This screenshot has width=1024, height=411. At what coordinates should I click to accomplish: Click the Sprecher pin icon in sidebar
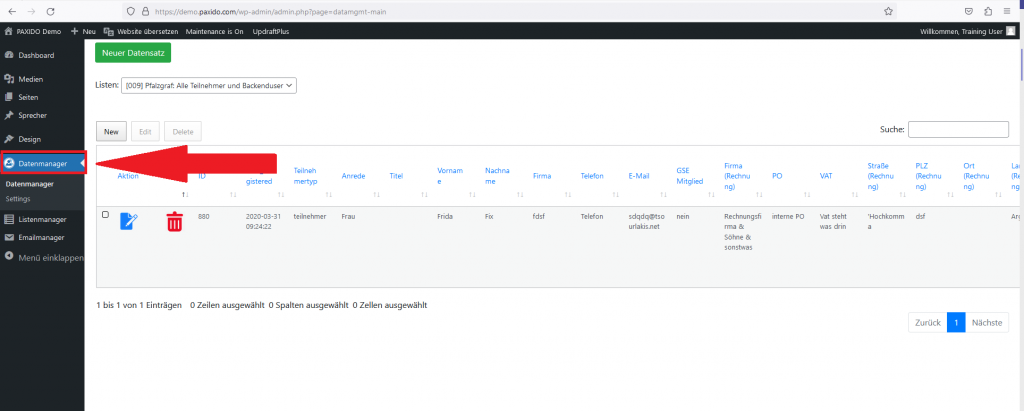[x=9, y=115]
